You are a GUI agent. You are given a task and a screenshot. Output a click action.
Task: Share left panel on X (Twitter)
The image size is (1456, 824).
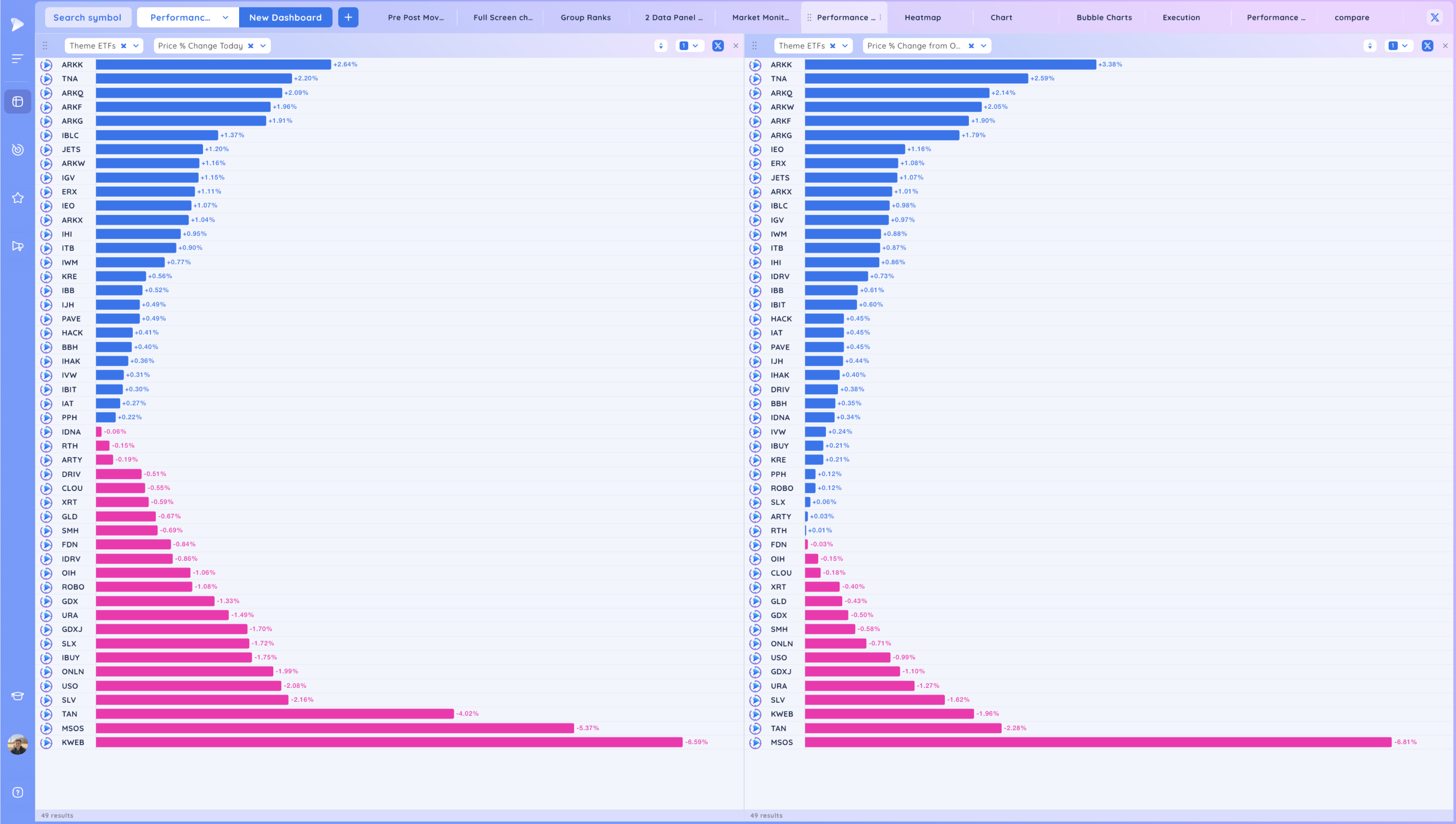click(x=717, y=46)
